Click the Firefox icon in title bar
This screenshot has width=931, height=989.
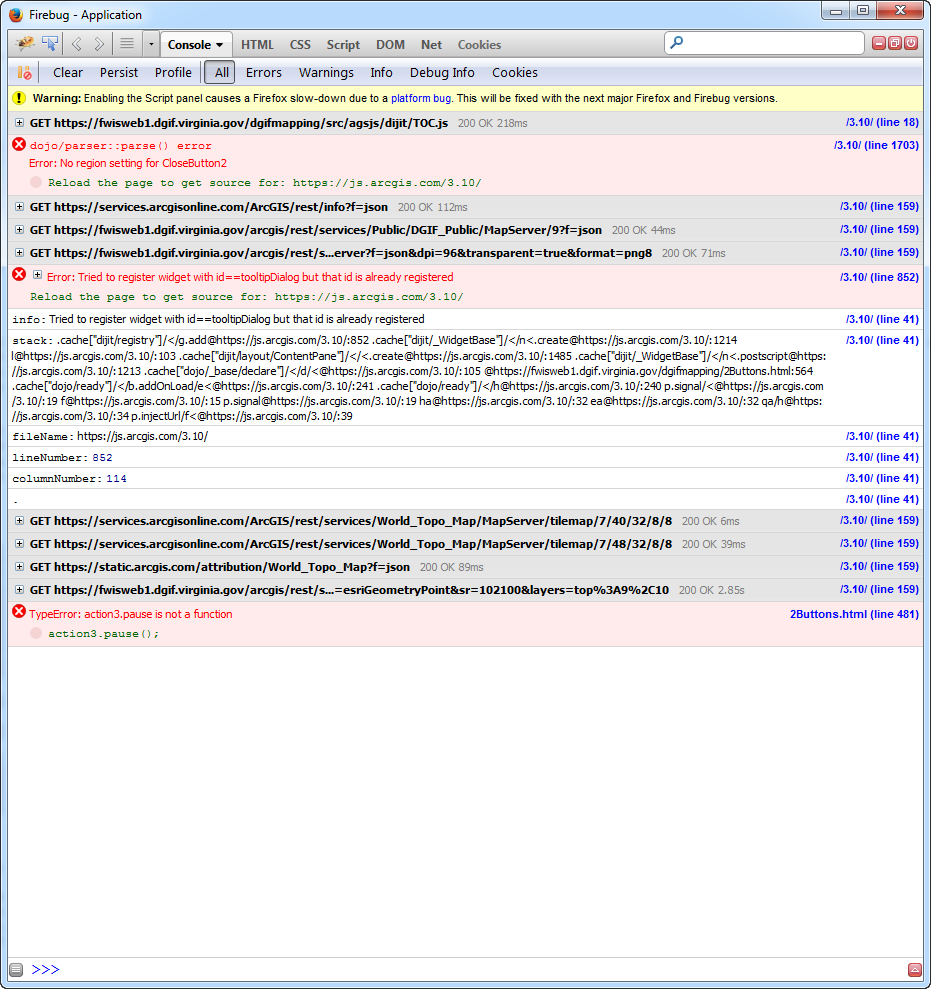[x=15, y=15]
